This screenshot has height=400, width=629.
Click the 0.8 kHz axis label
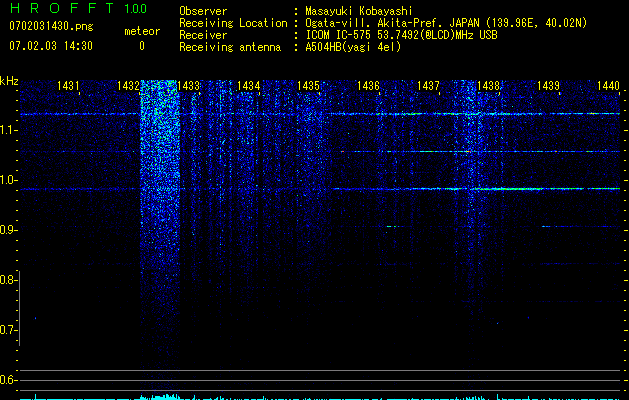[8, 280]
